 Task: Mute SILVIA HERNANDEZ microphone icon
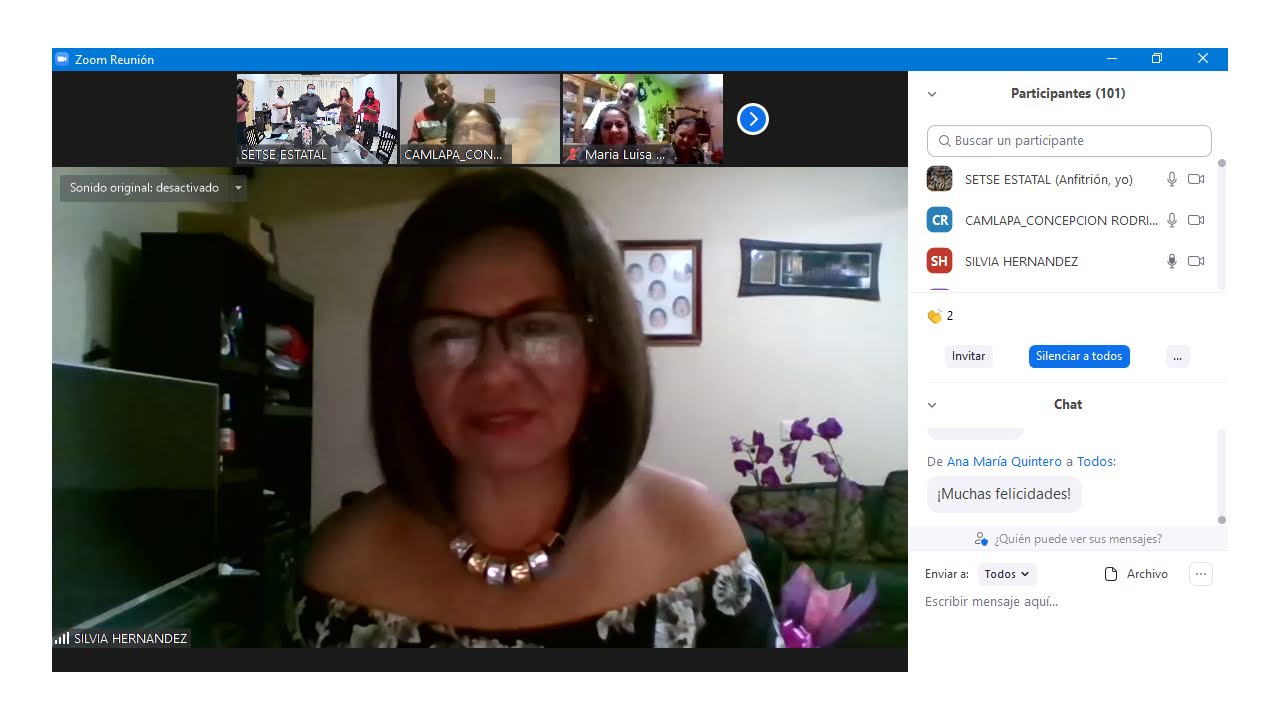[1172, 261]
